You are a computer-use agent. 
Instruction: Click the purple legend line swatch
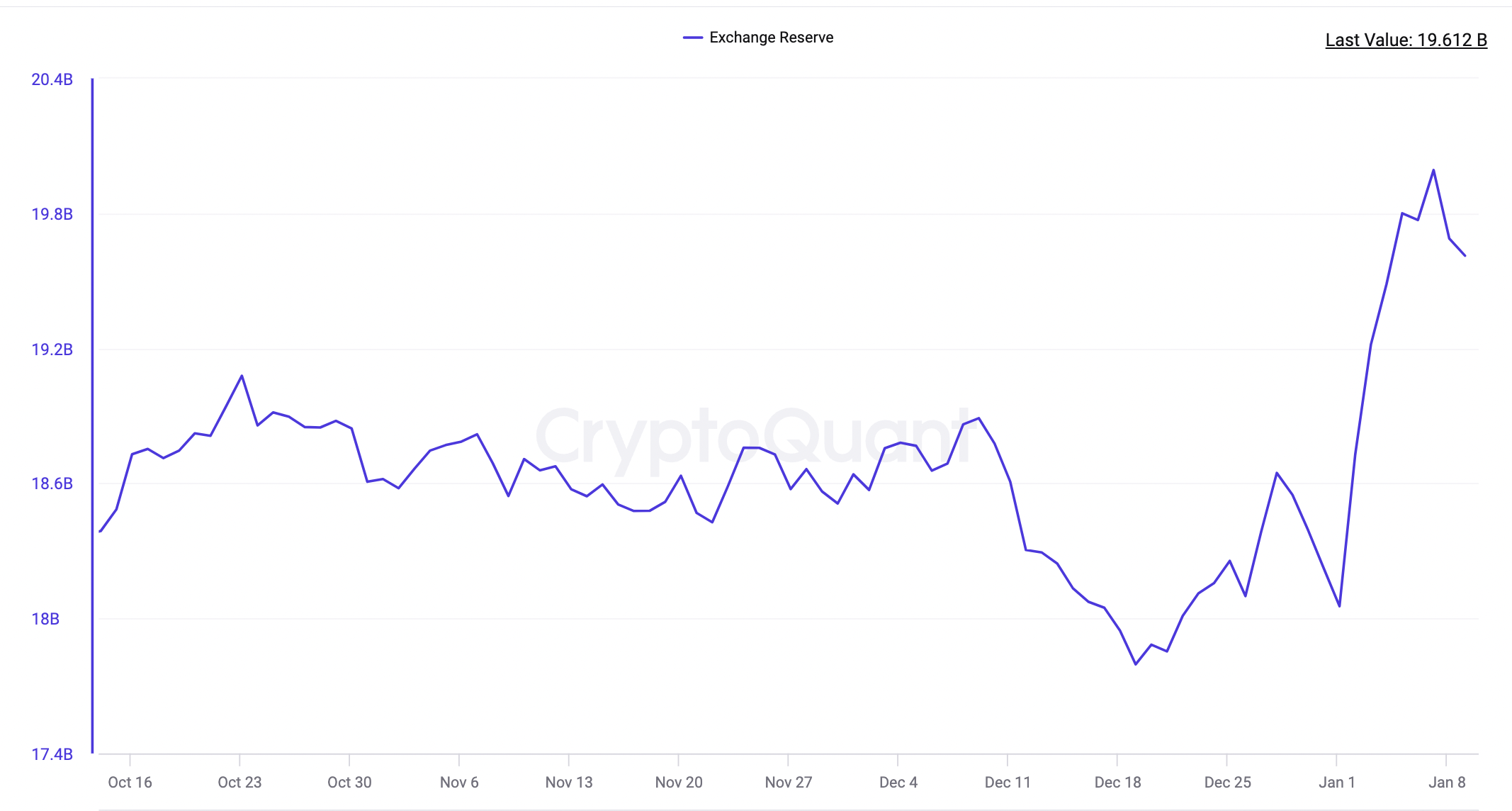coord(692,38)
